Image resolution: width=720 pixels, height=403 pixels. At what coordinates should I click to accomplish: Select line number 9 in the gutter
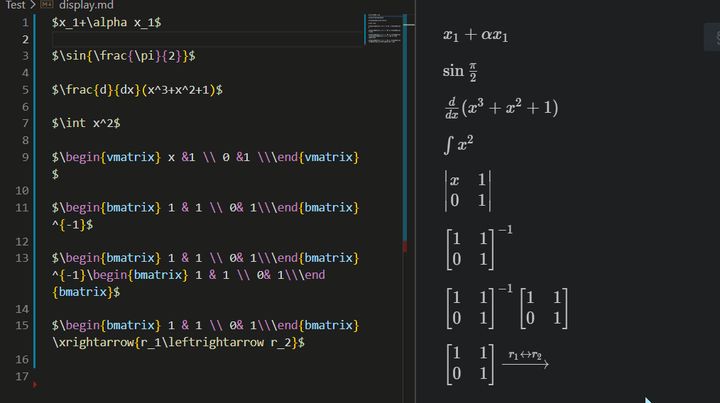click(x=25, y=157)
